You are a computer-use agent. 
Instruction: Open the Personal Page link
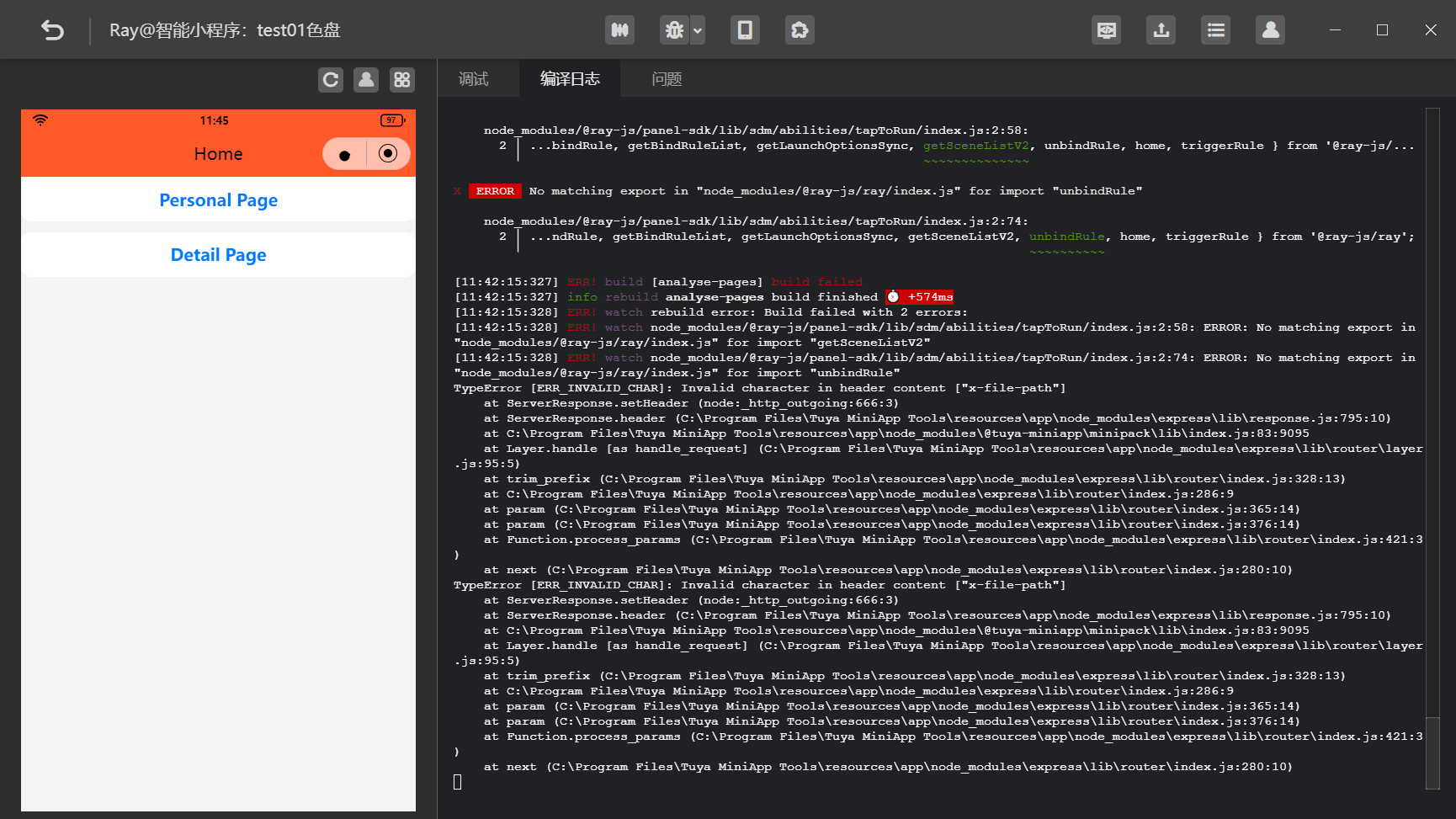click(x=219, y=200)
